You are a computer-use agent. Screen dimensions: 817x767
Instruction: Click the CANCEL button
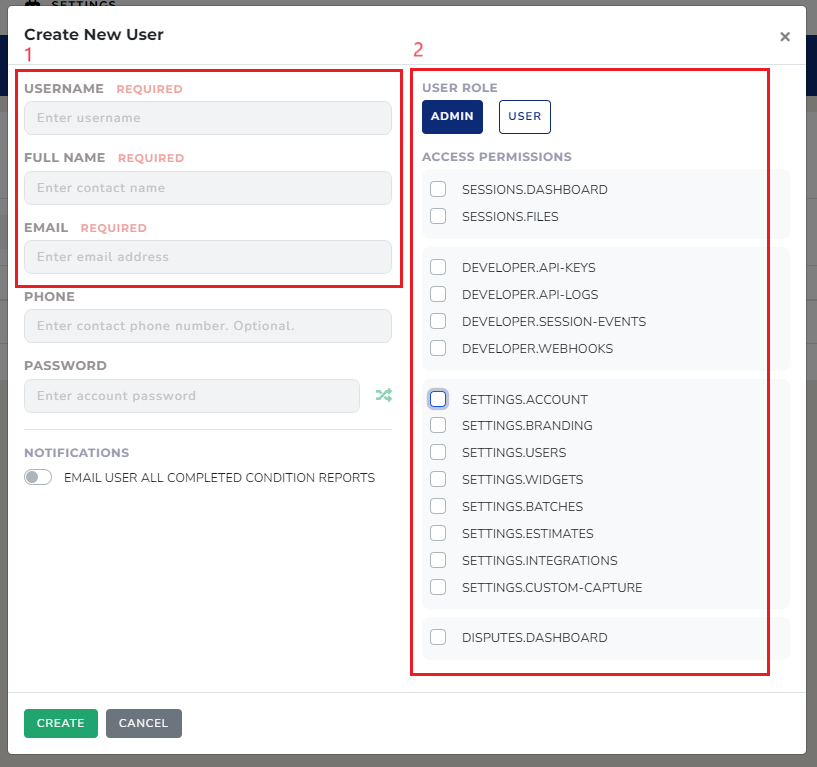pyautogui.click(x=144, y=723)
